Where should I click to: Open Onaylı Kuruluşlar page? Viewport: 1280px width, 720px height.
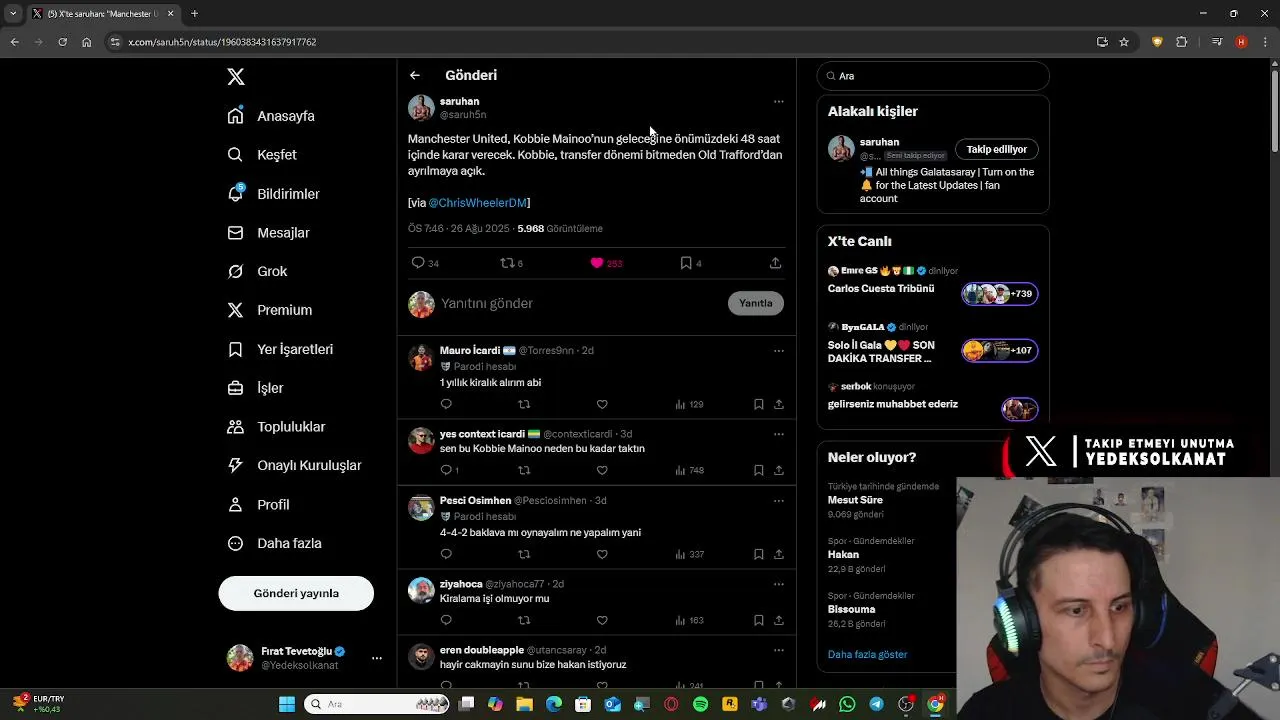[294, 466]
